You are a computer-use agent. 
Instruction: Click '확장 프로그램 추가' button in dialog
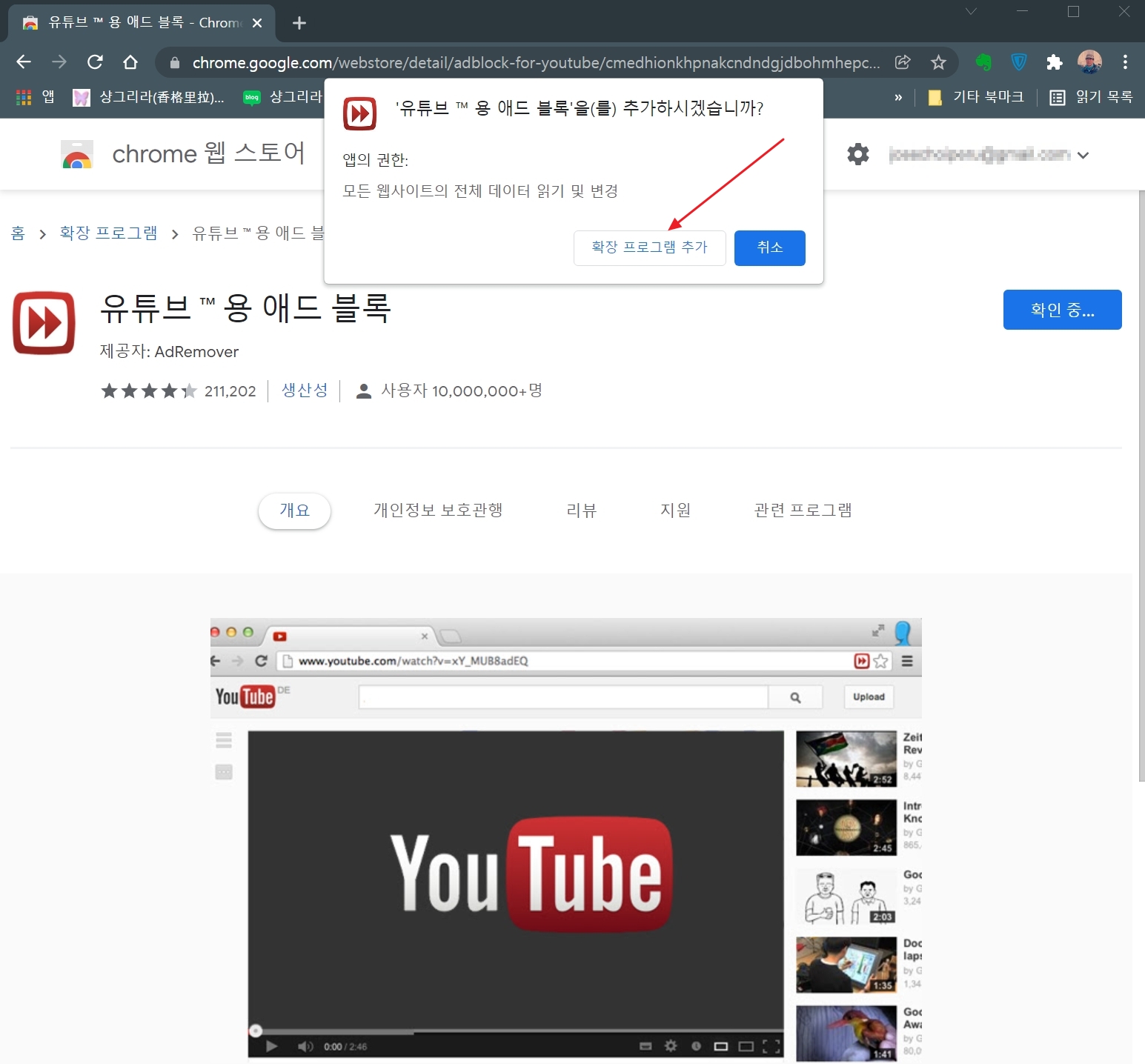(649, 247)
